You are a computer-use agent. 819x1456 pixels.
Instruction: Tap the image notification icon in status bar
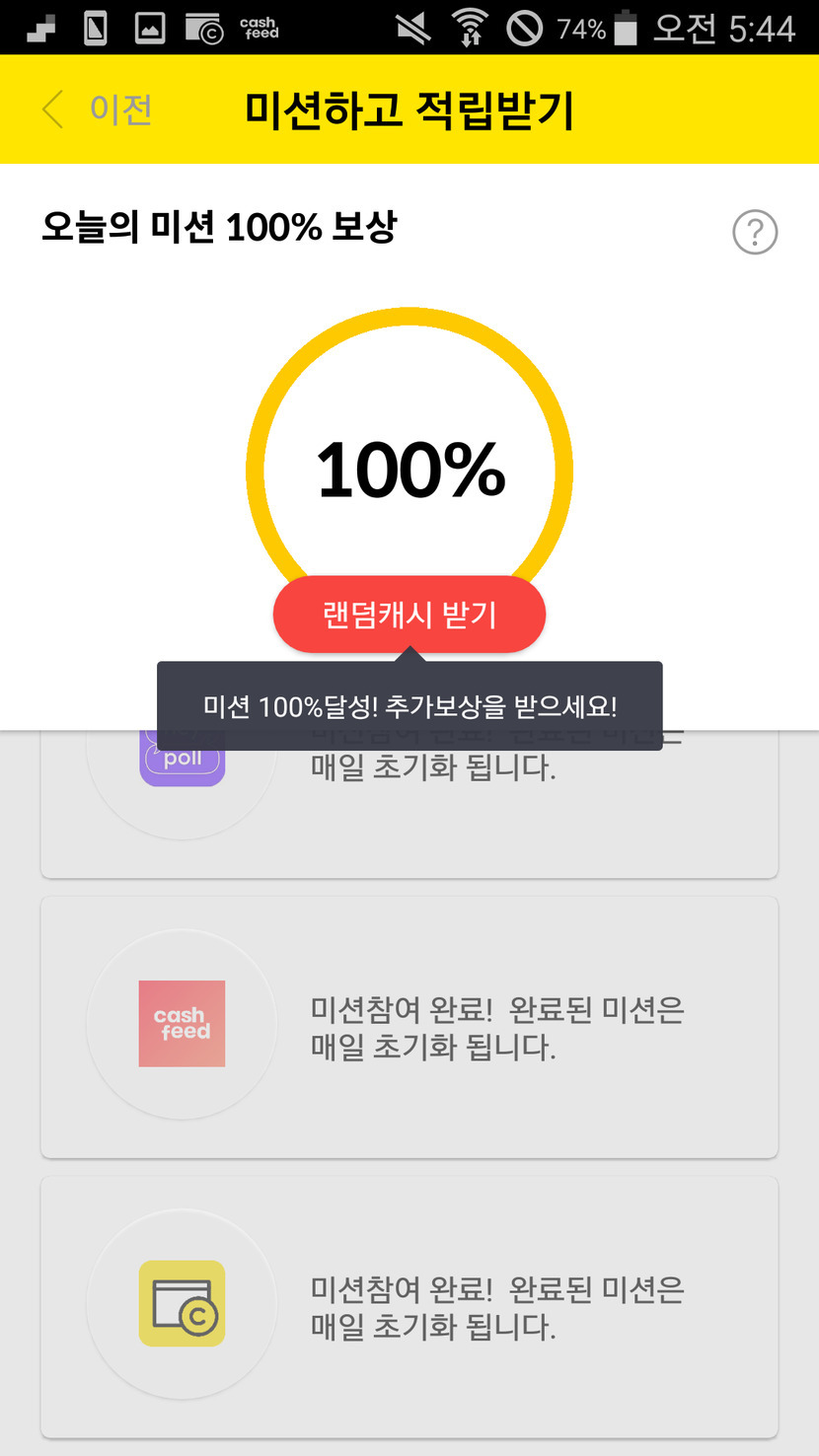coord(150,29)
